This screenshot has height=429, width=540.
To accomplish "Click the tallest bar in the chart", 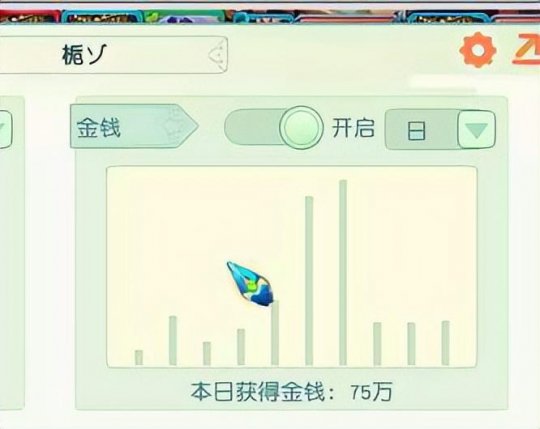I will [x=343, y=272].
